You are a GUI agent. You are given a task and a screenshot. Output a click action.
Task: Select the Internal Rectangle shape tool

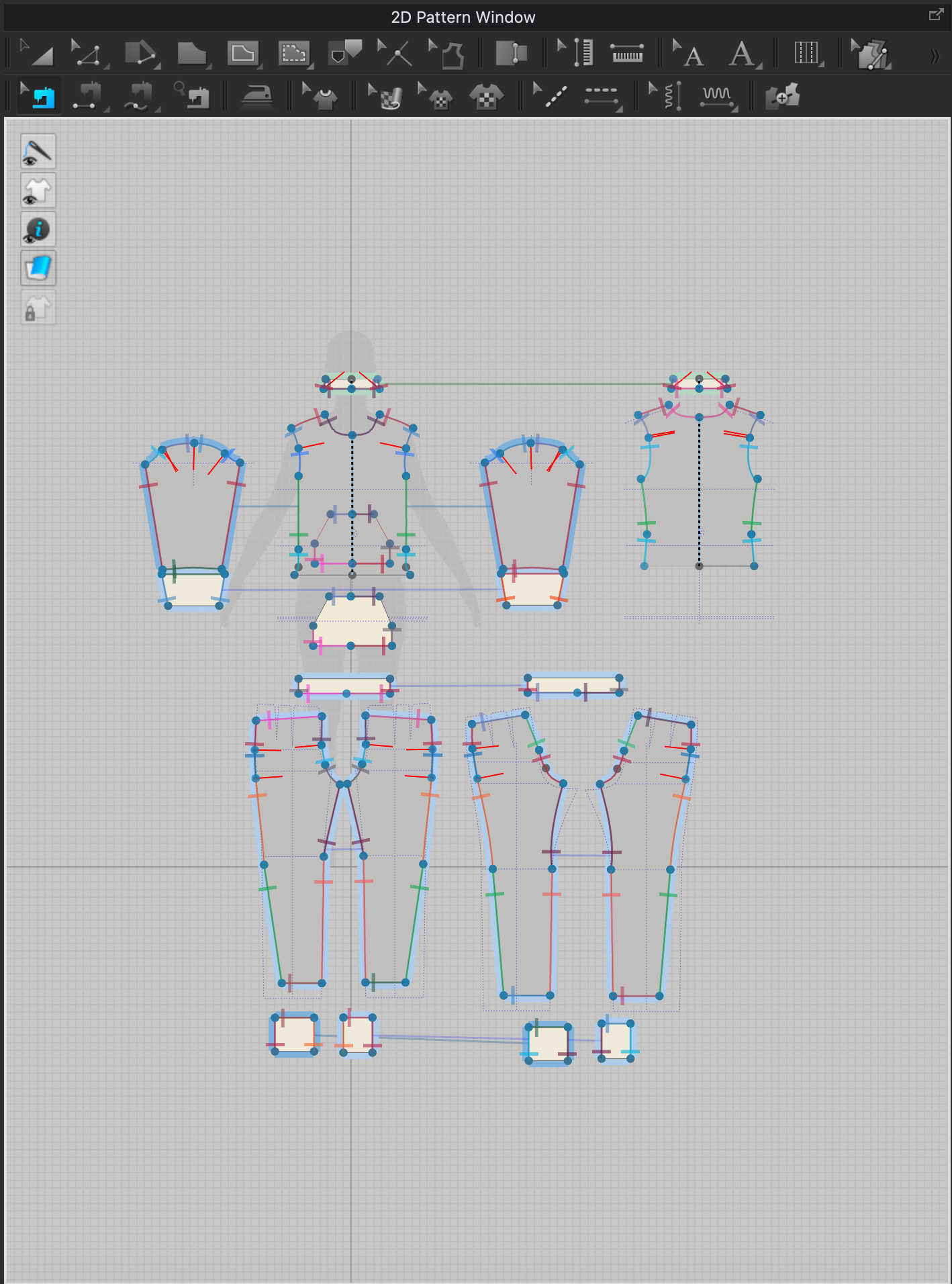(x=243, y=54)
